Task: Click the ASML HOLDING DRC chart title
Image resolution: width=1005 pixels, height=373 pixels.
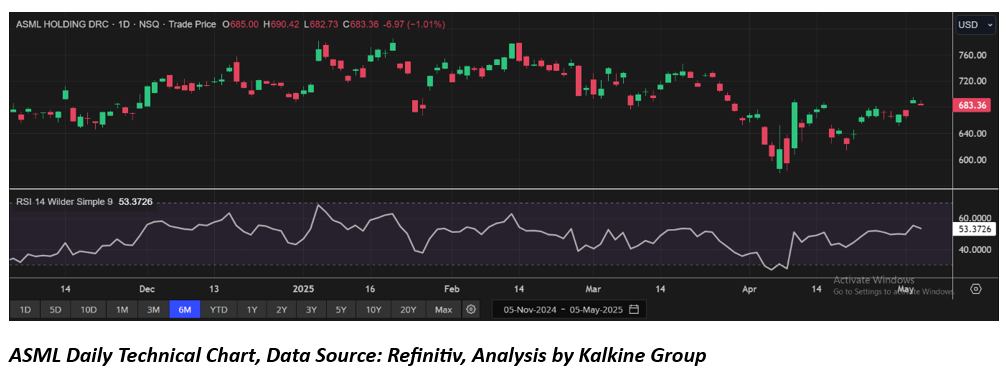Action: [61, 24]
